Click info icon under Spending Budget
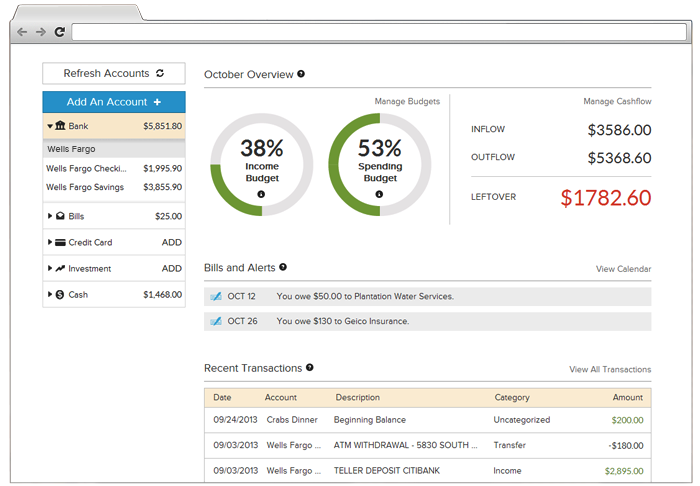The image size is (700, 486). 379,194
